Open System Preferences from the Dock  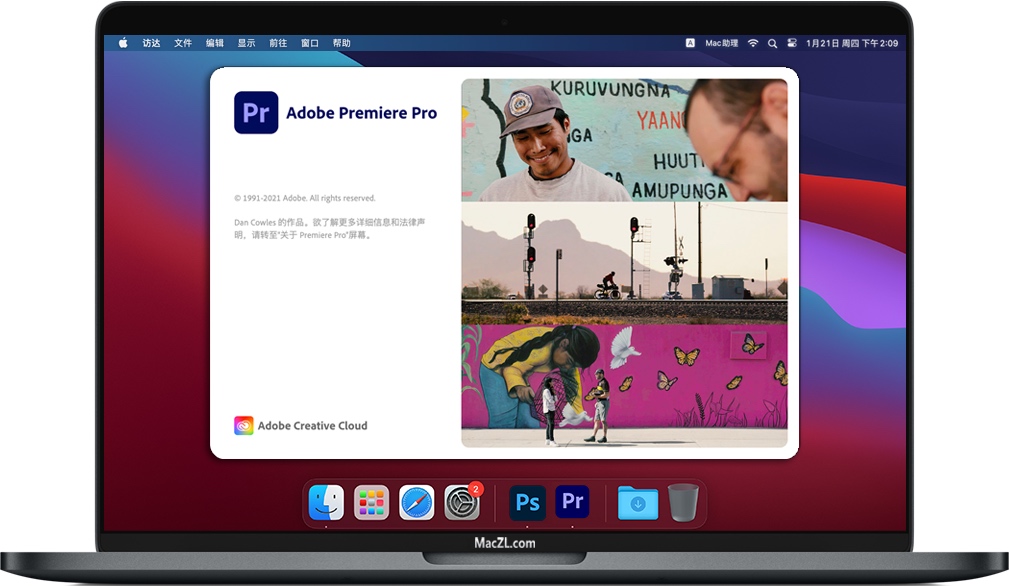click(462, 502)
